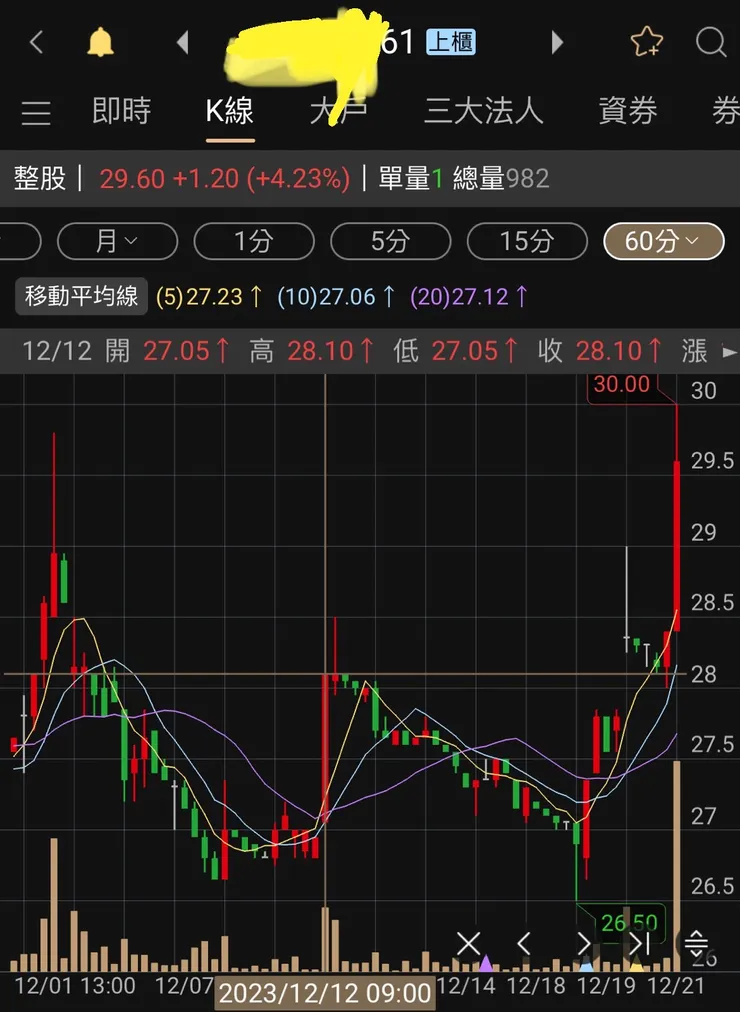This screenshot has height=1012, width=740.
Task: Select the 1分 interval button
Action: tap(254, 241)
